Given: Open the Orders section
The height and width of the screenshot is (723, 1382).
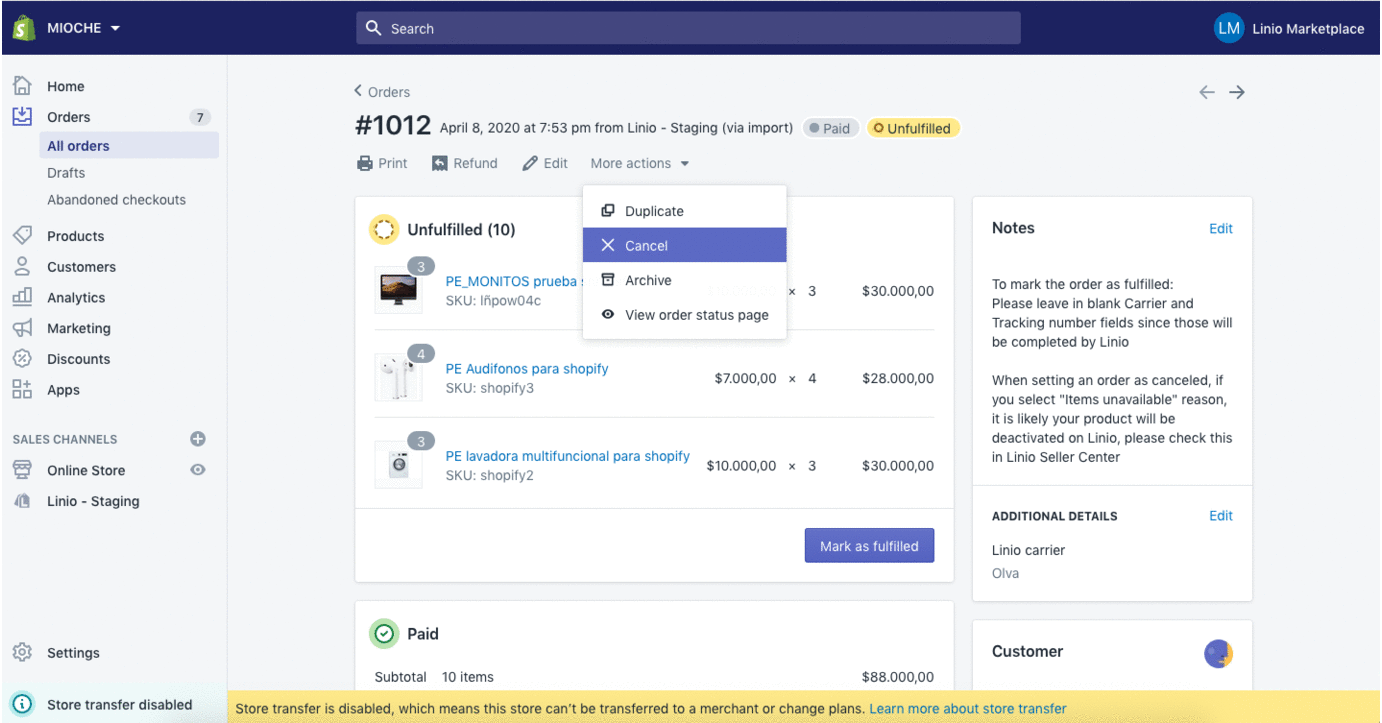Looking at the screenshot, I should tap(69, 117).
